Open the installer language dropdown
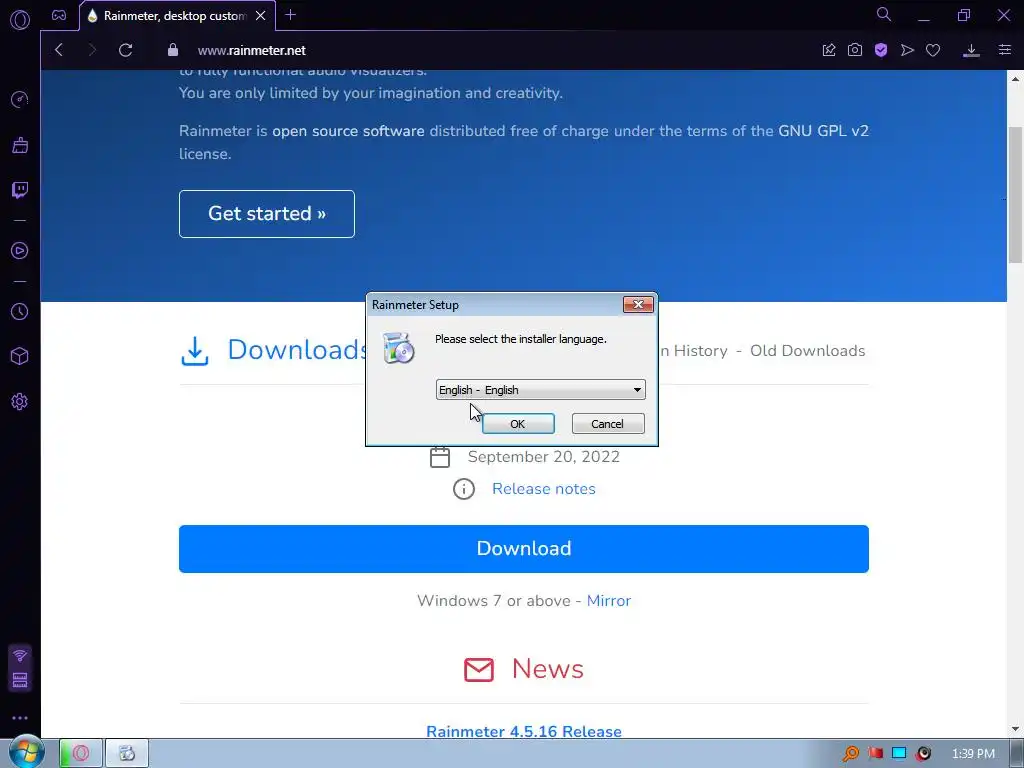Screen dimensions: 1024x768 pos(541,390)
